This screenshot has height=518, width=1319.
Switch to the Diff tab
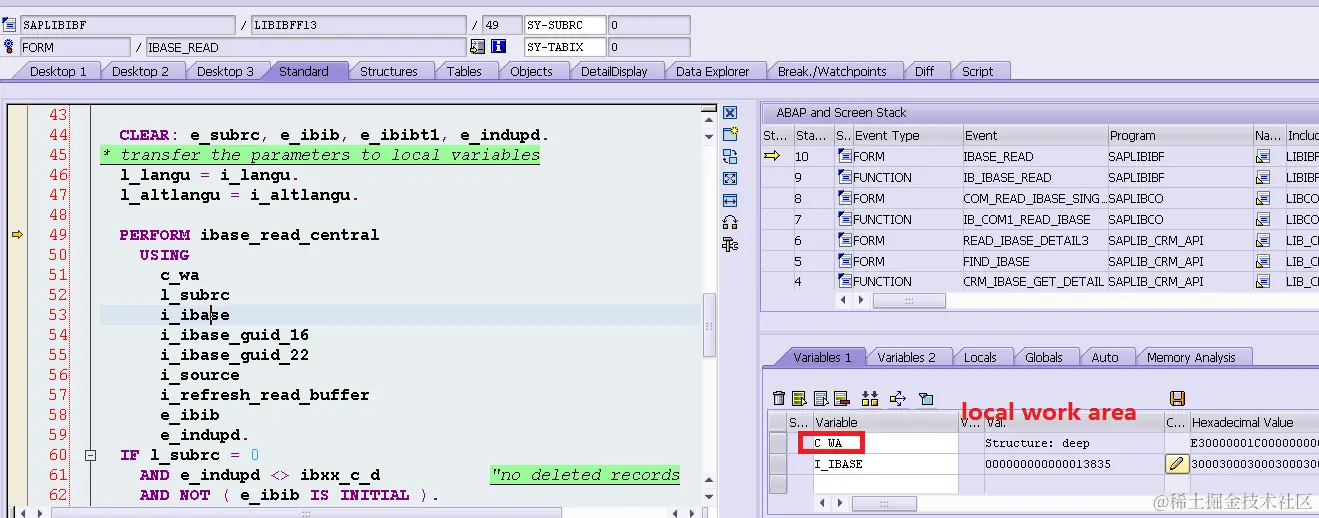pos(925,71)
